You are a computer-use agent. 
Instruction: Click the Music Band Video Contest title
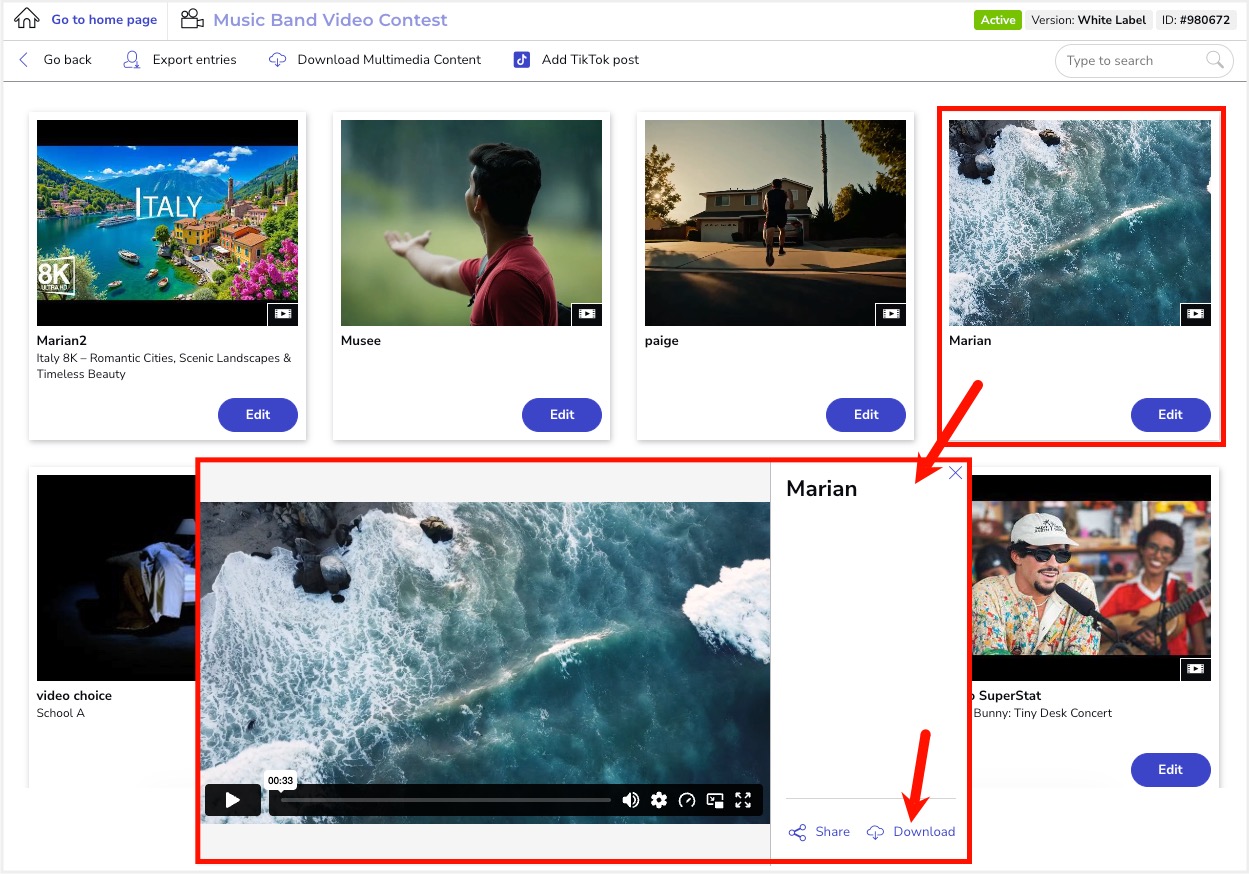click(330, 20)
